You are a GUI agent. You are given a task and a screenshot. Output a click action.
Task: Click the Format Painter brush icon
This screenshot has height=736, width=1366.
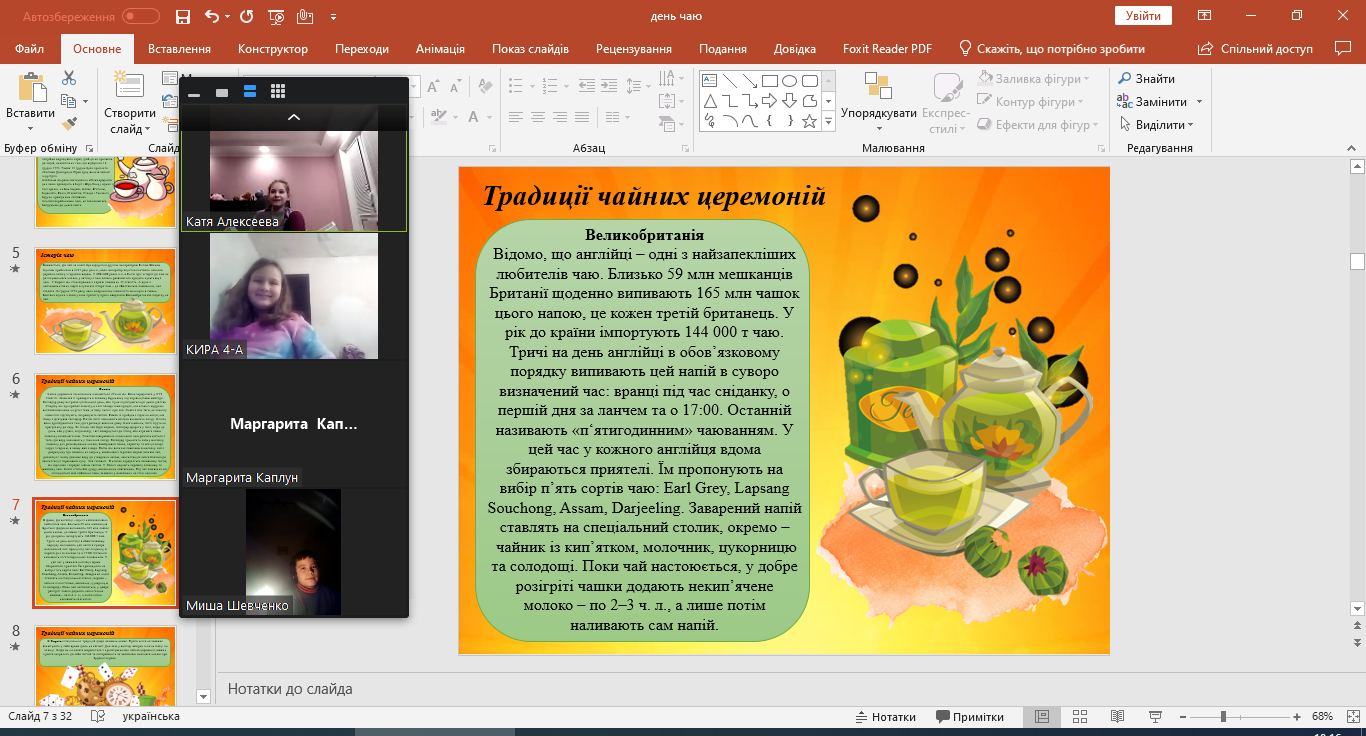click(69, 124)
